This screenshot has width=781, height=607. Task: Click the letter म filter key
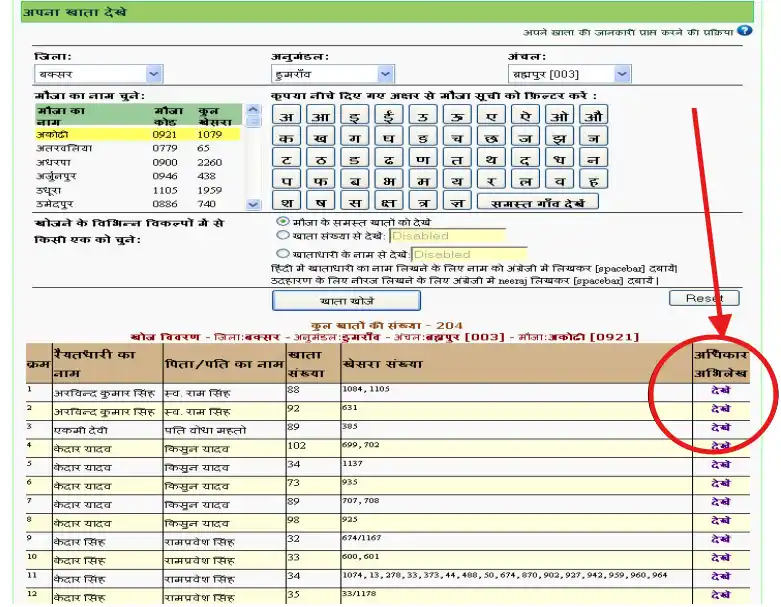click(423, 180)
